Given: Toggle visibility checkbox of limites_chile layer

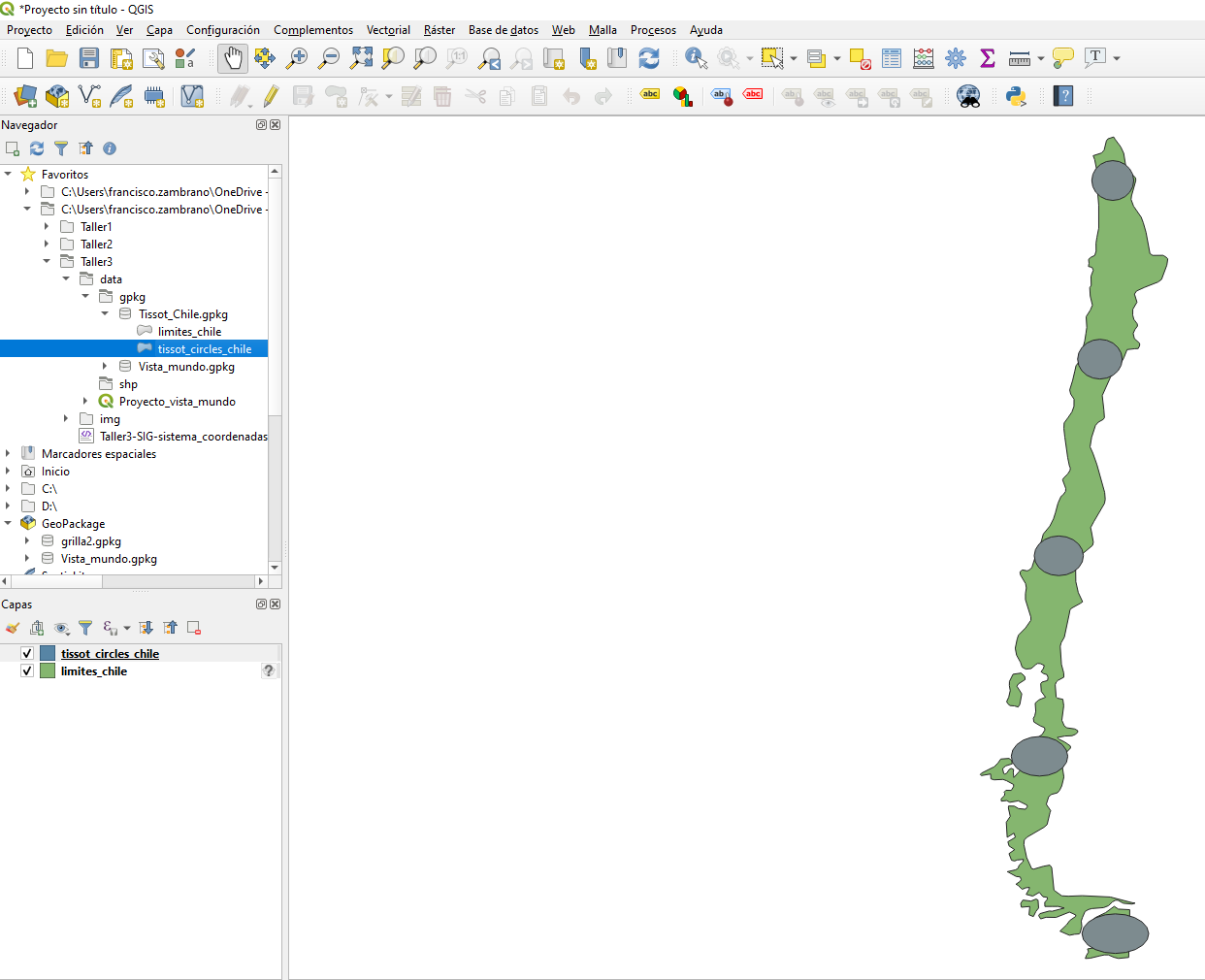Looking at the screenshot, I should click(x=27, y=671).
